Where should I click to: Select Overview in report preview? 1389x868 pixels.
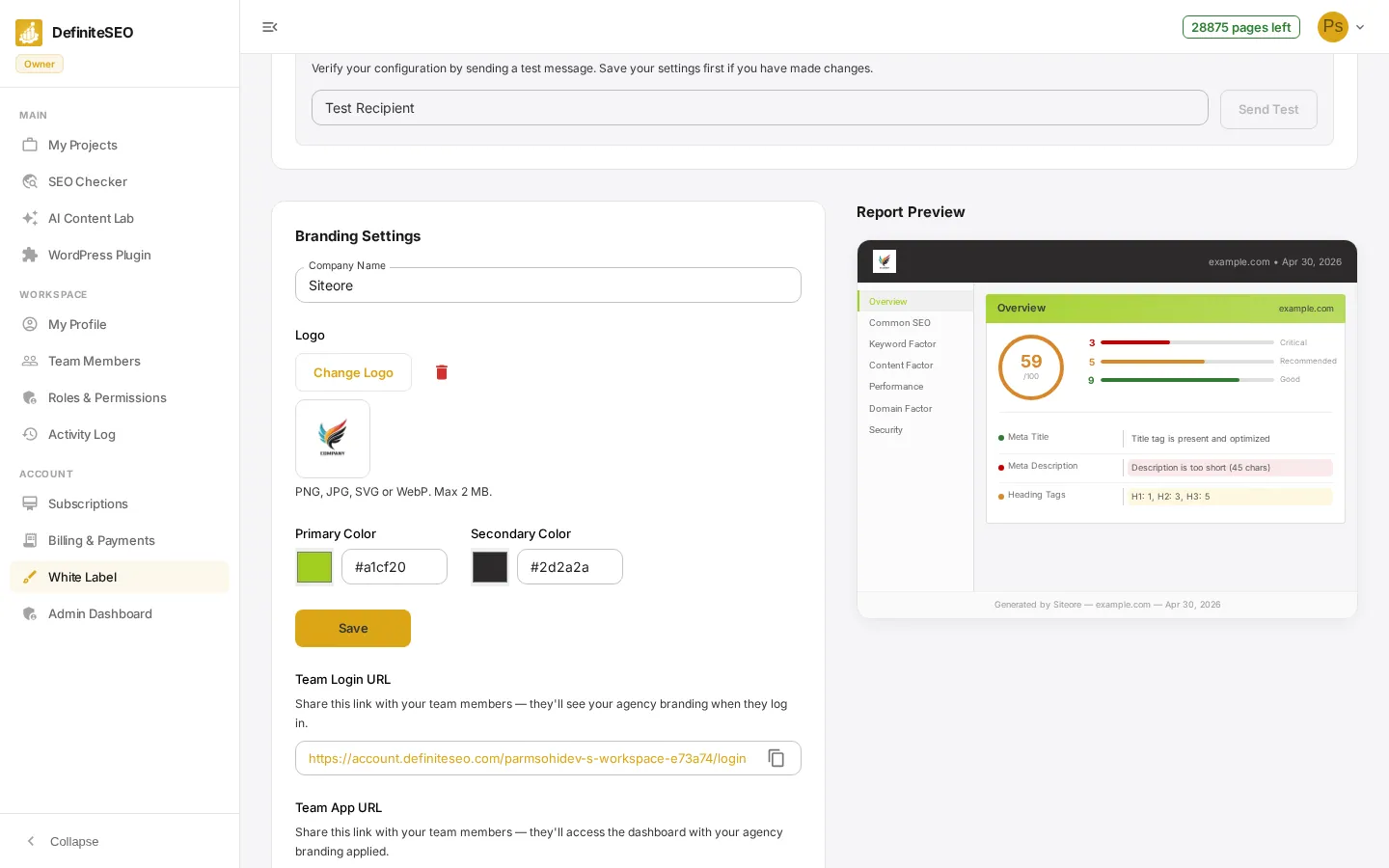pyautogui.click(x=915, y=302)
